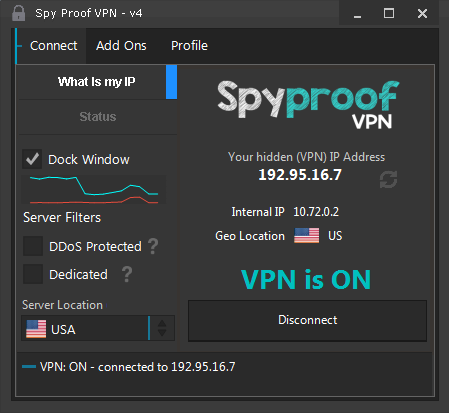Click the padlock icon in title bar
Screen dimensions: 449x413
point(18,13)
